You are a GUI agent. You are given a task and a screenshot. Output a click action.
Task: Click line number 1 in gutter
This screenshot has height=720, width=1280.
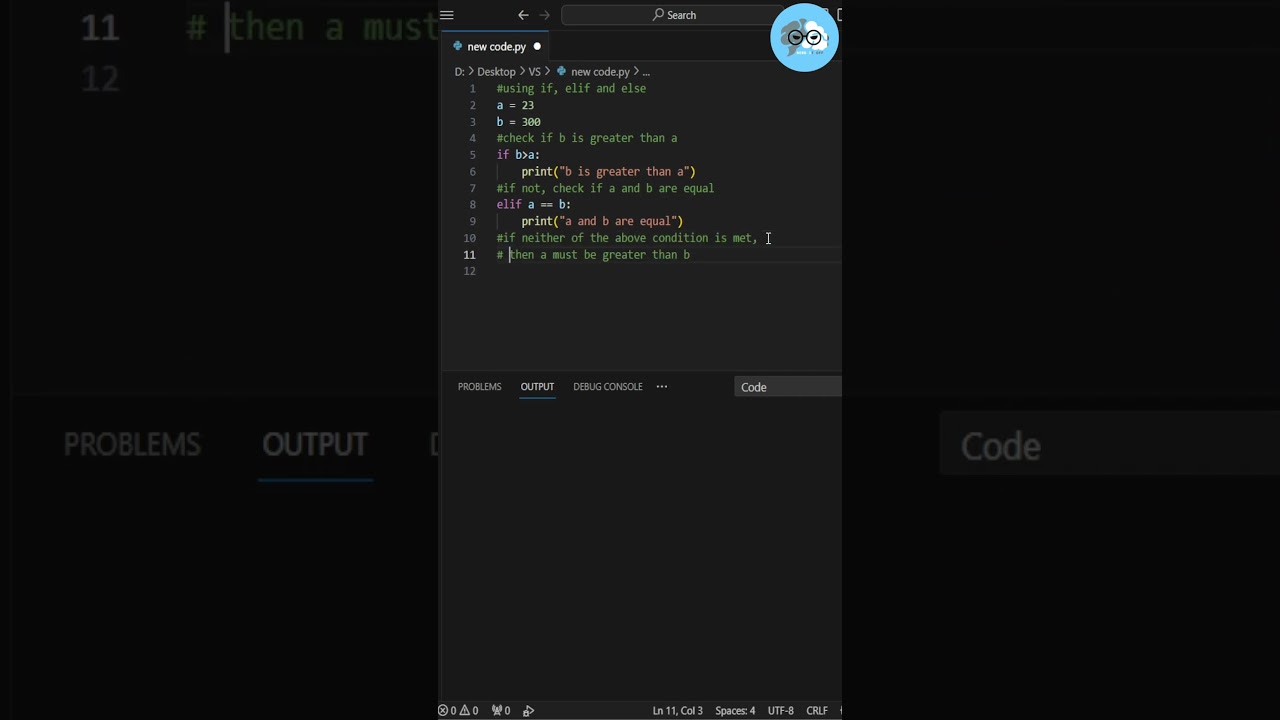tap(473, 89)
